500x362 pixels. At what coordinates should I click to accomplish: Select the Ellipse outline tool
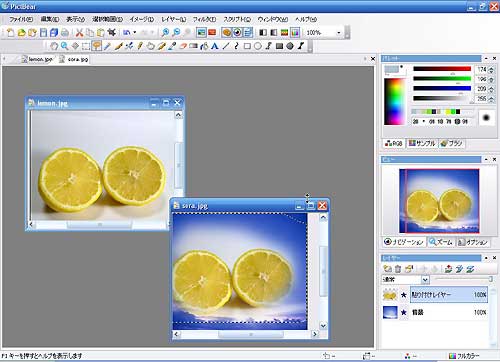coord(258,46)
